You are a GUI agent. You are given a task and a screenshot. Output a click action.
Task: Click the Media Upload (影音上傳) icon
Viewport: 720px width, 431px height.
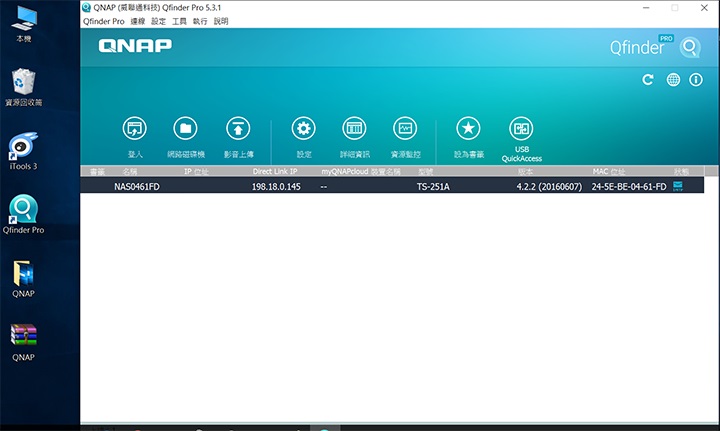pos(238,129)
